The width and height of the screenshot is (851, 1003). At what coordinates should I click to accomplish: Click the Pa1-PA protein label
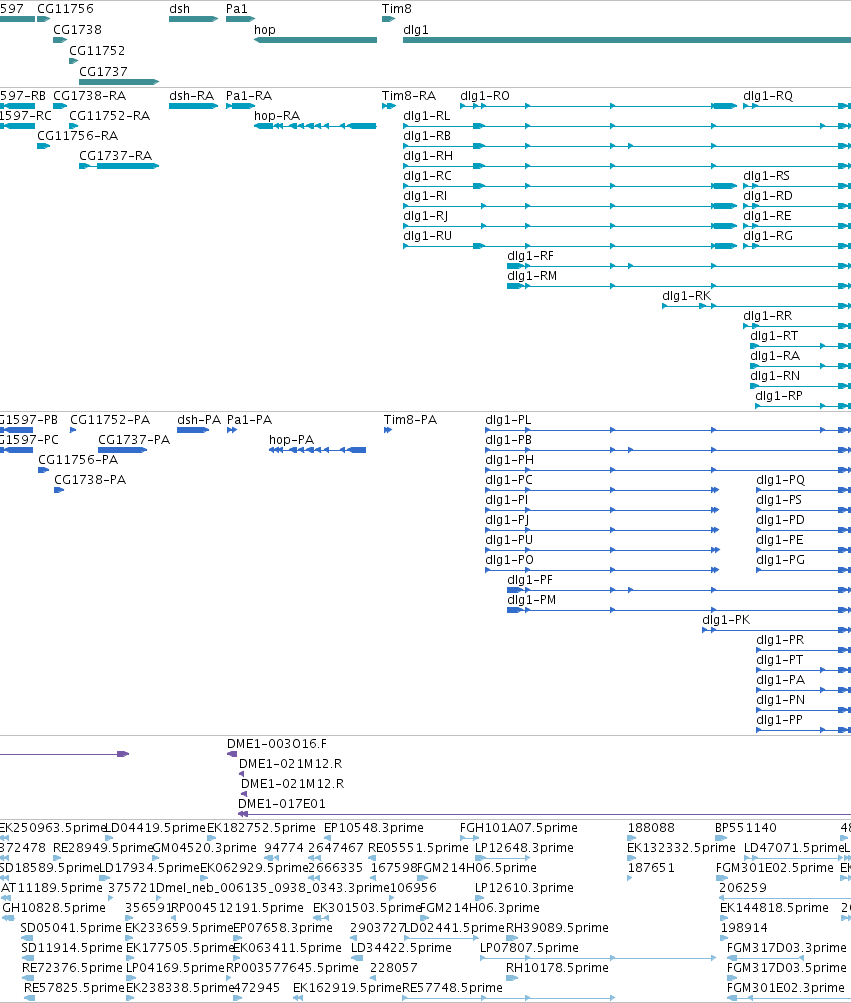coord(250,420)
